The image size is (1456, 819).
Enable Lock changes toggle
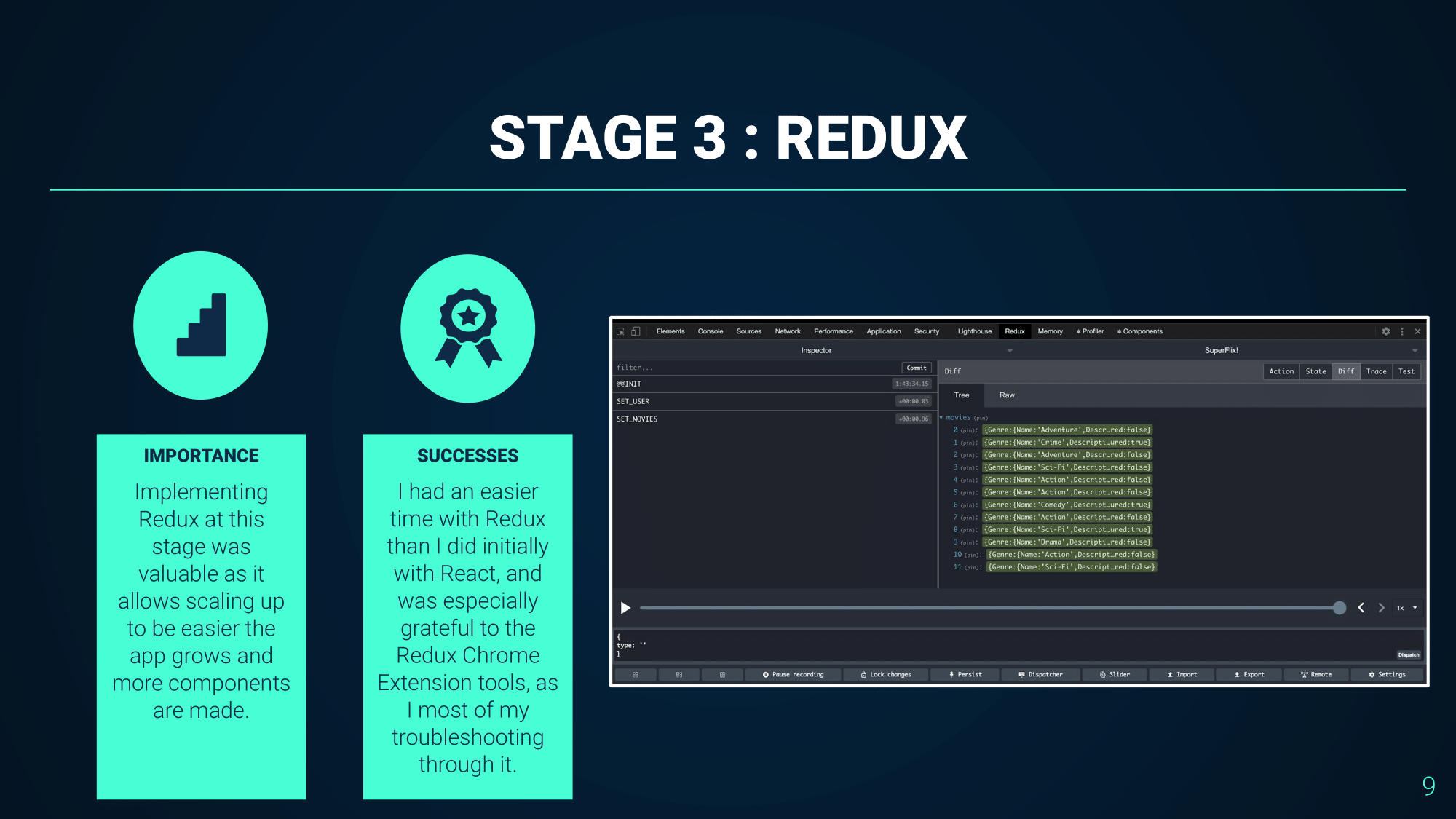click(886, 673)
